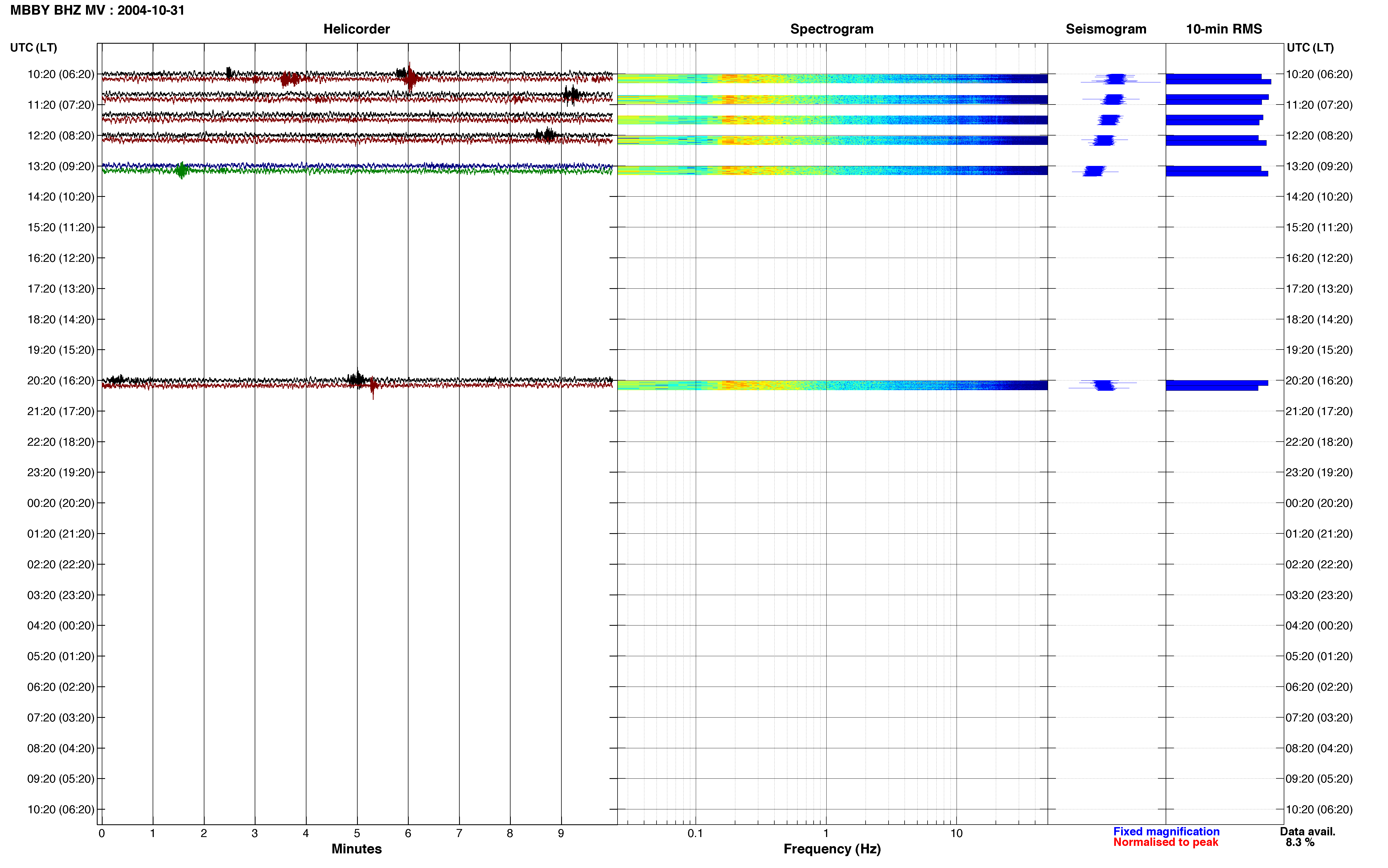Click the RMS bar for the 20:20 row

pos(1217,385)
